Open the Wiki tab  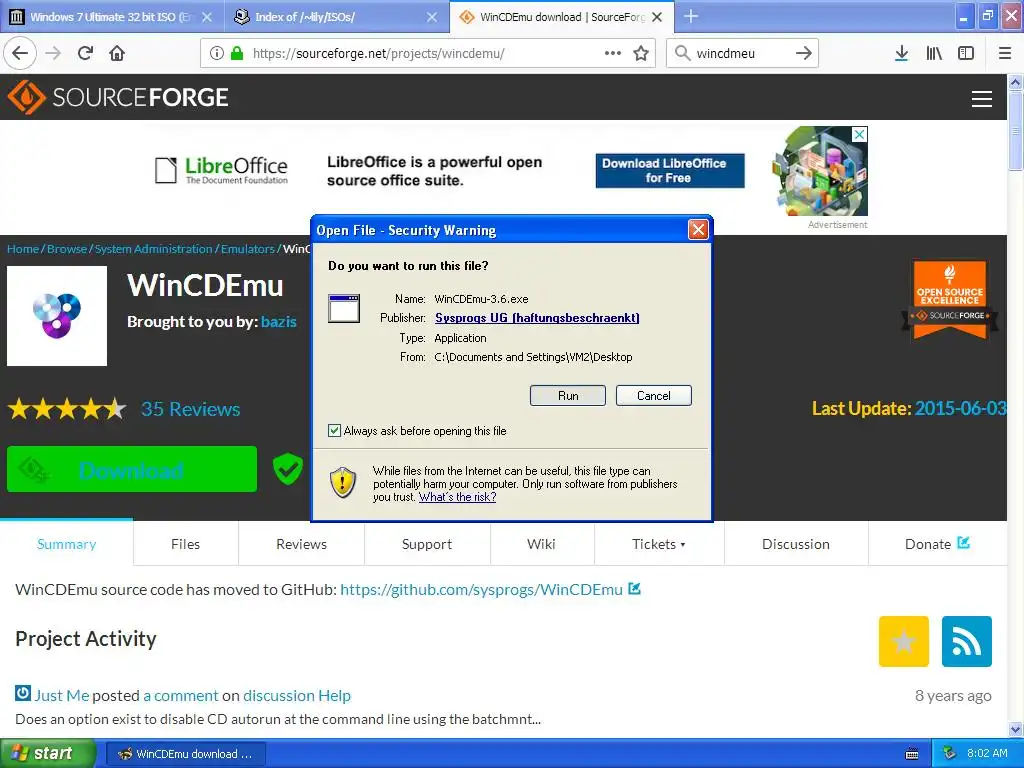(x=541, y=544)
